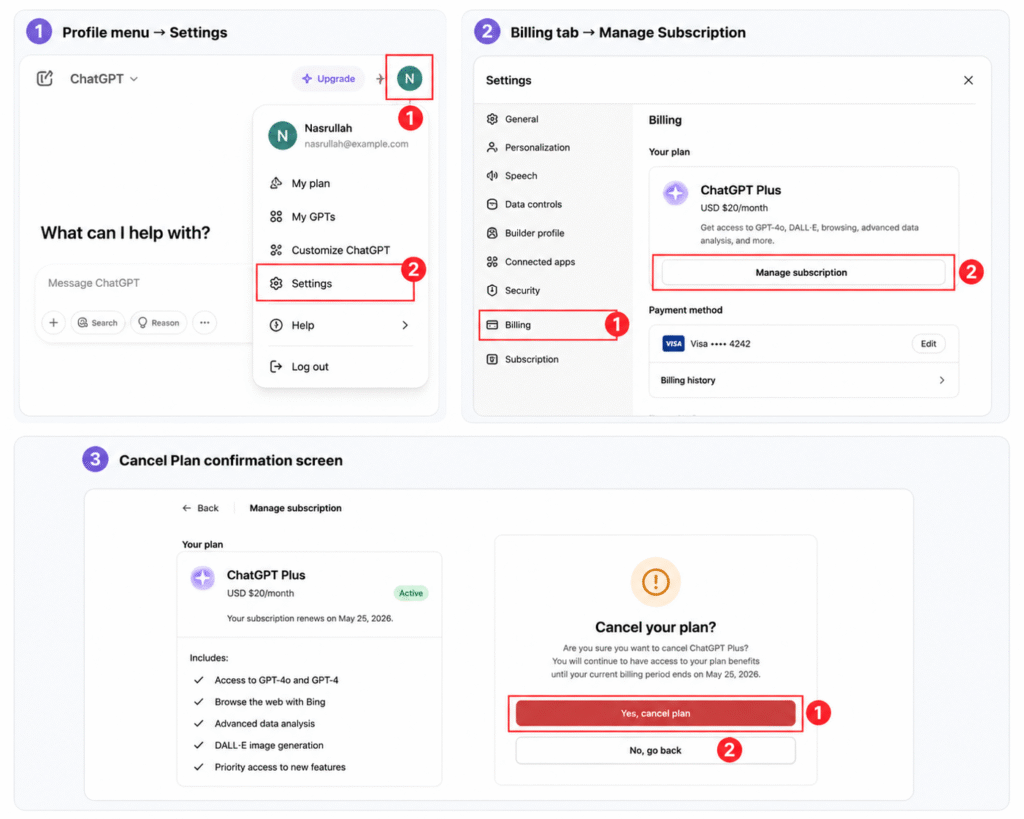1024x819 pixels.
Task: Click the Upgrade button
Action: 328,78
